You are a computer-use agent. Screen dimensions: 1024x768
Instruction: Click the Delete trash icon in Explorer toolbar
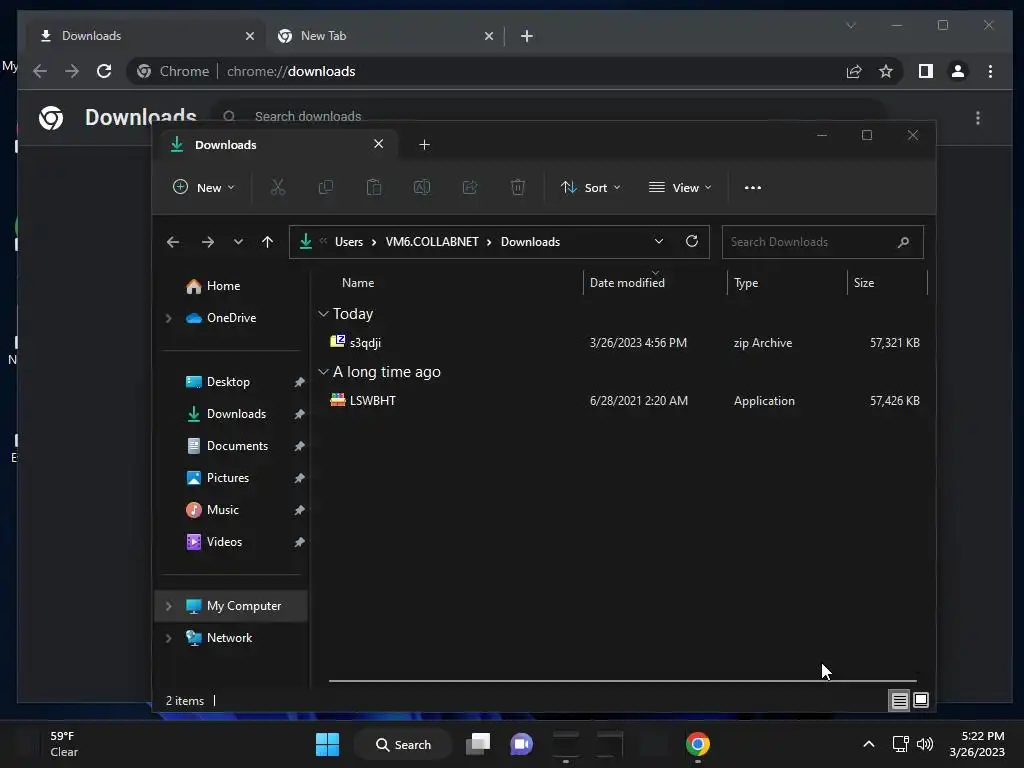click(518, 187)
